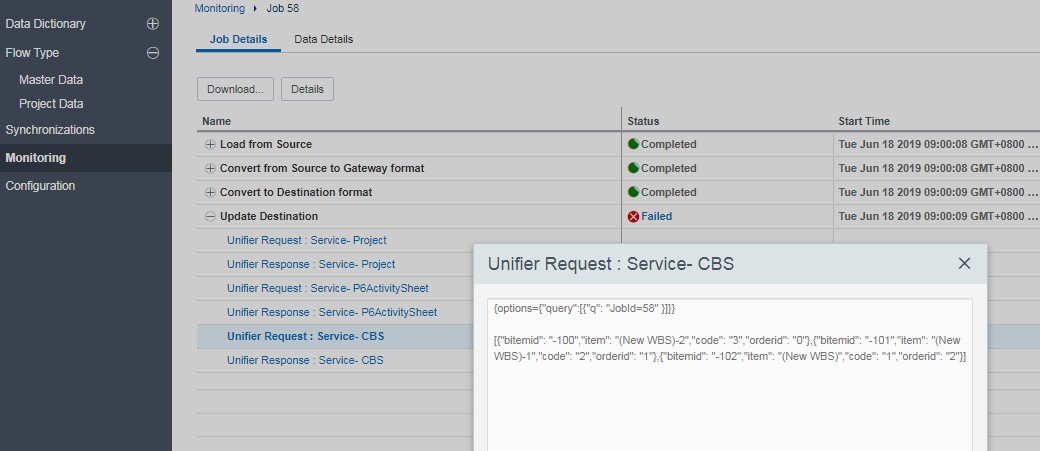Click the Details button
The height and width of the screenshot is (451, 1040).
[307, 89]
